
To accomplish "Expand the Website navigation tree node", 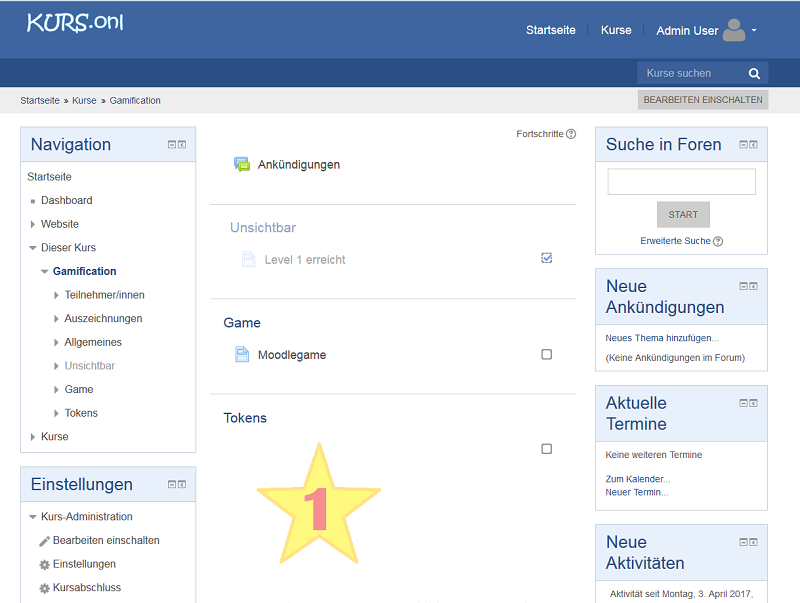I will pyautogui.click(x=33, y=224).
